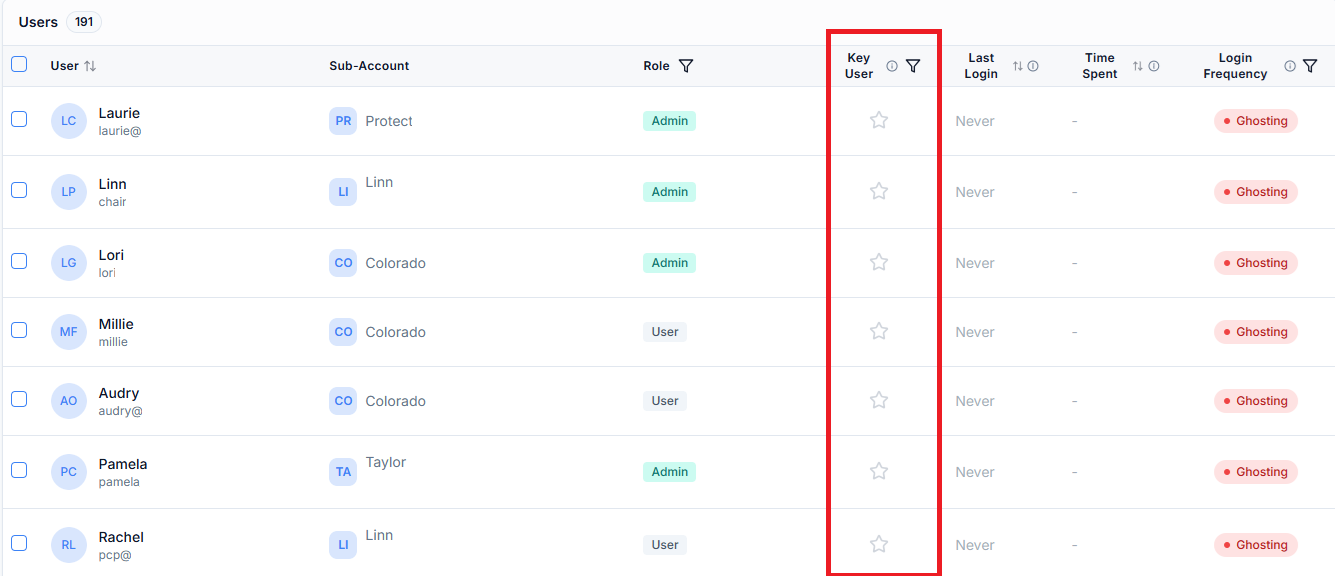This screenshot has width=1335, height=576.
Task: Select Rachel's row checkbox
Action: 19,543
